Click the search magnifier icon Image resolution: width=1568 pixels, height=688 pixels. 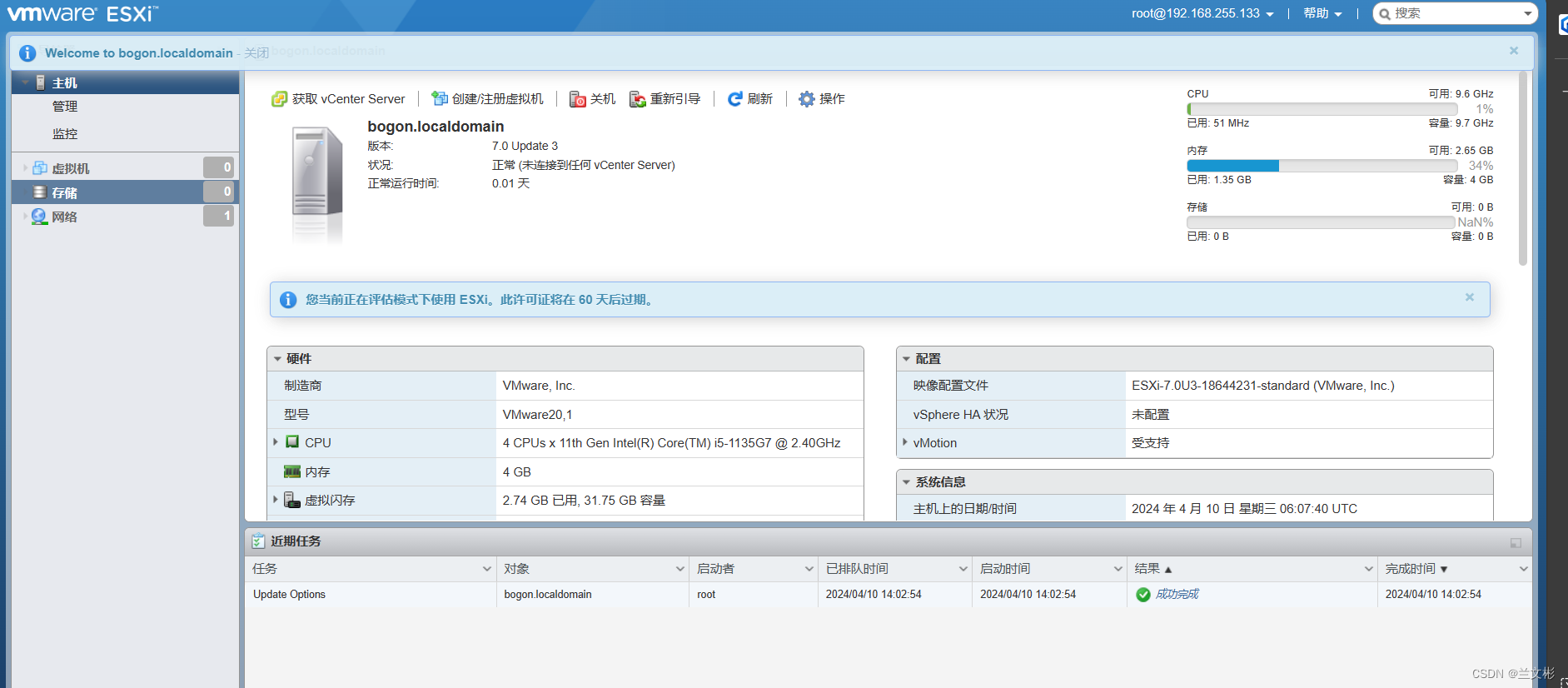point(1385,14)
